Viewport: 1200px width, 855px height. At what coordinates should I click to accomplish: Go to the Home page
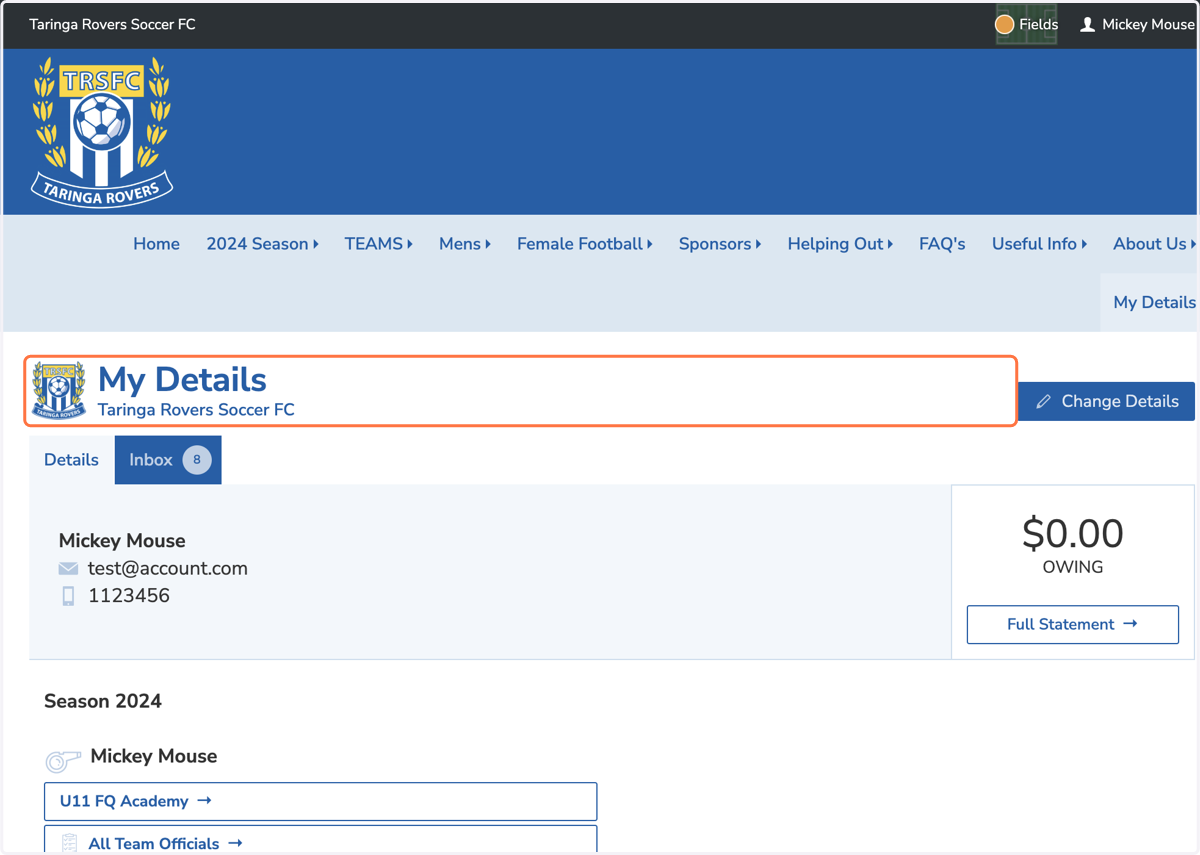[x=156, y=244]
